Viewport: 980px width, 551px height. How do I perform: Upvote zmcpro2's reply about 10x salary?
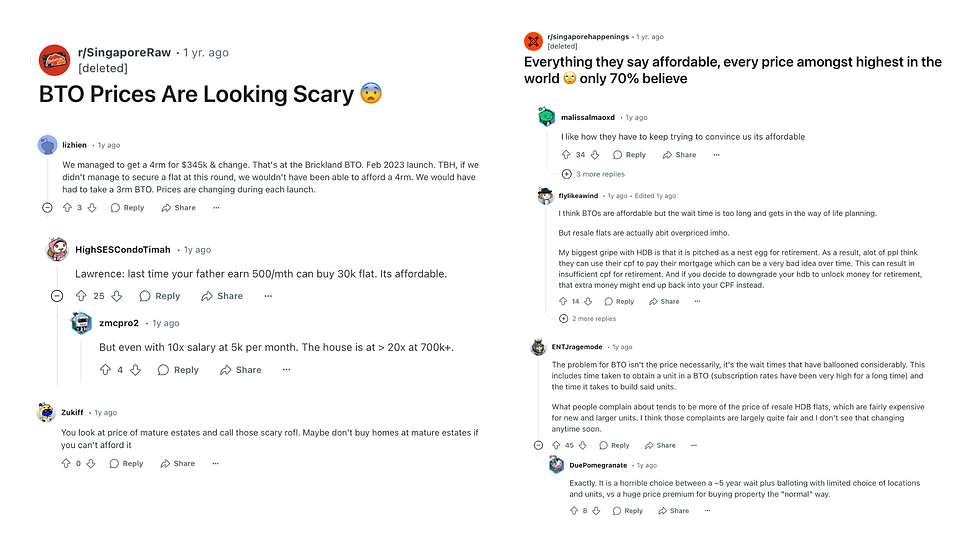105,370
